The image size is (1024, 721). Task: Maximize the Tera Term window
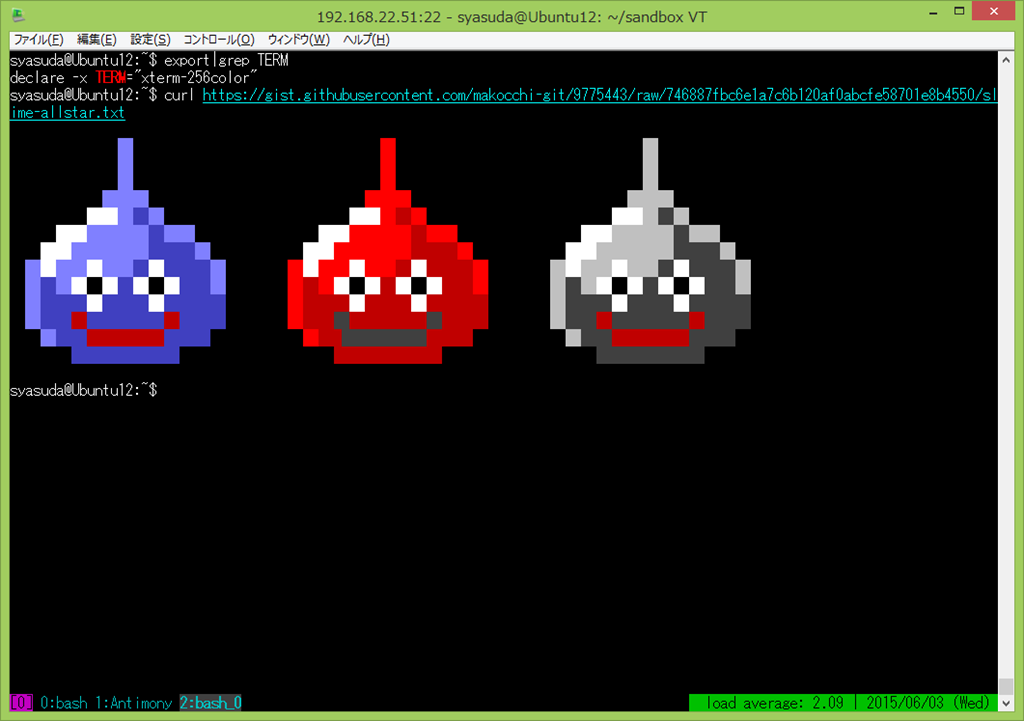(x=959, y=12)
